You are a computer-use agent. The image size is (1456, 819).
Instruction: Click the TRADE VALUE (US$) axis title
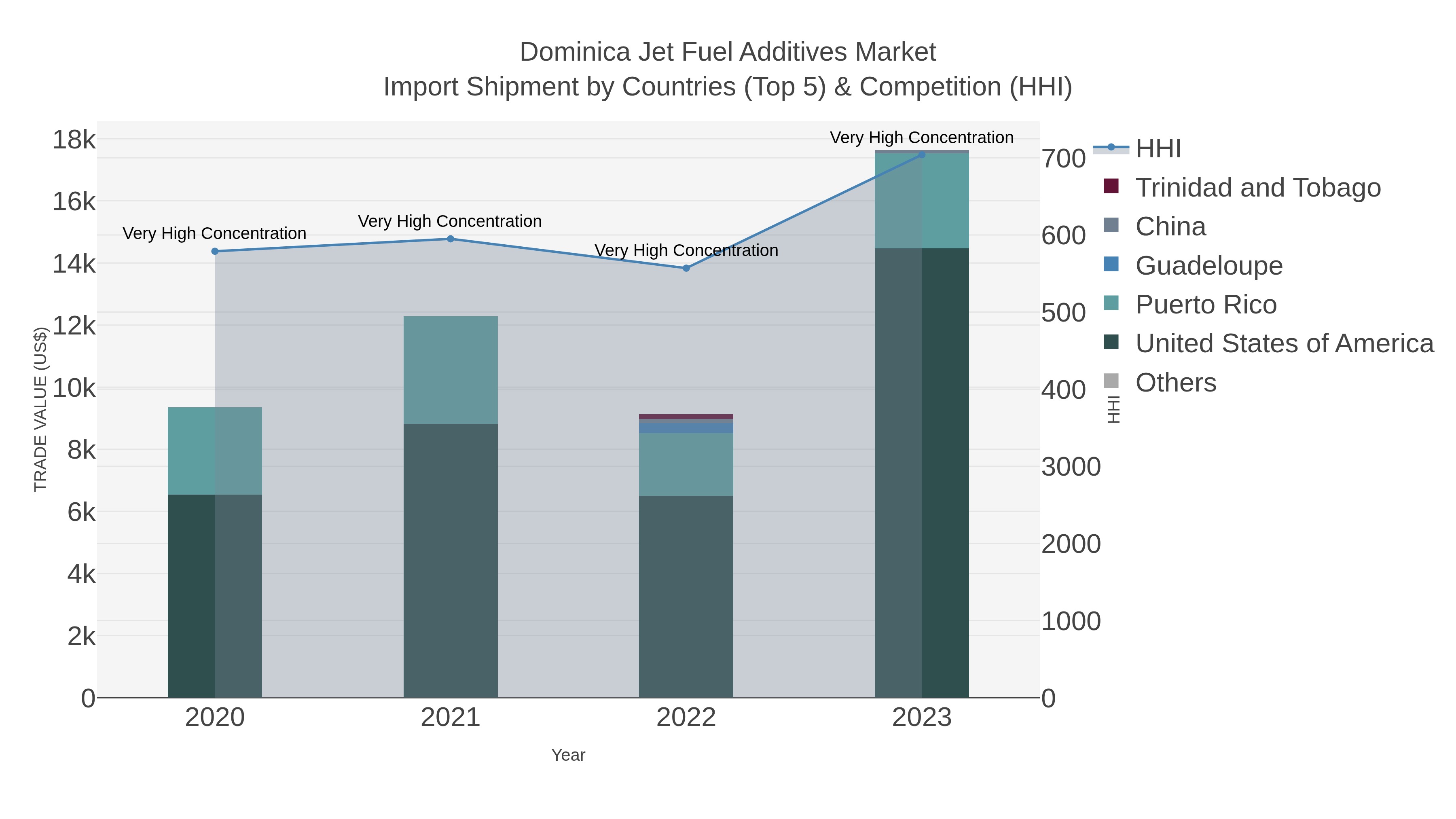pyautogui.click(x=40, y=409)
